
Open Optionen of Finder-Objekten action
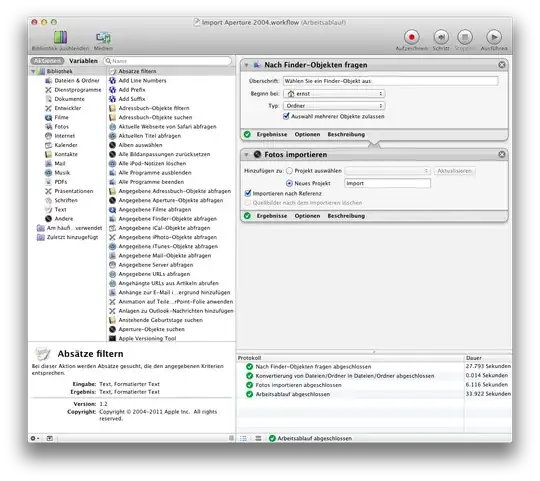pyautogui.click(x=307, y=135)
